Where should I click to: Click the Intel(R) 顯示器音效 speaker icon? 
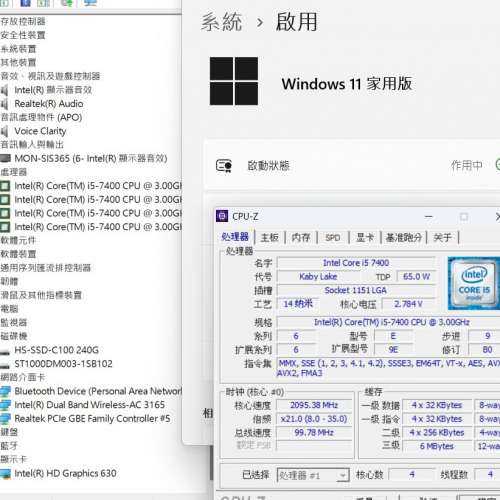point(4,90)
